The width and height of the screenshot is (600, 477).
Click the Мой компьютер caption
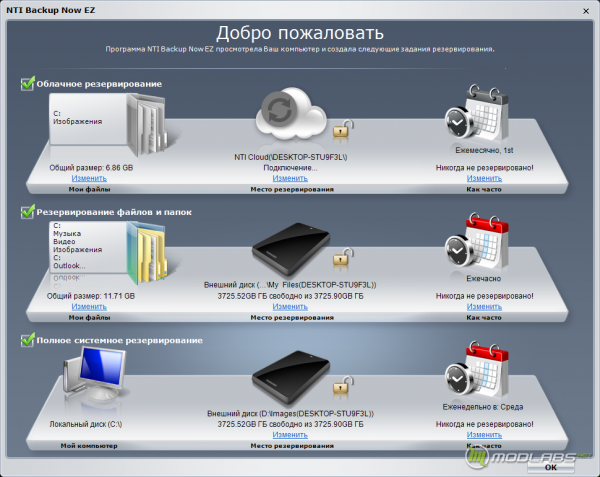point(89,446)
